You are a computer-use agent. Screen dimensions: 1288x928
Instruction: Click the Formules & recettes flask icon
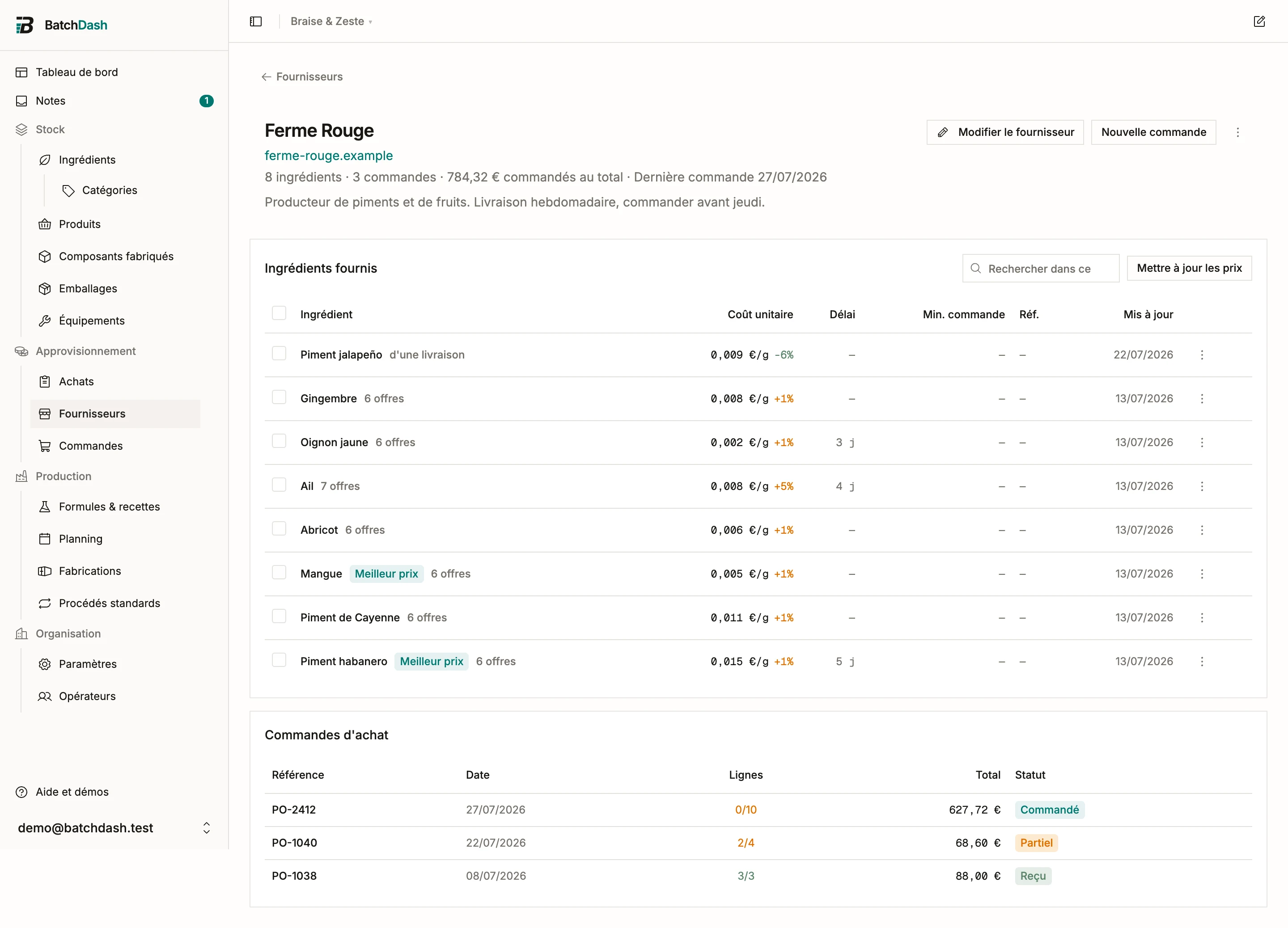(45, 507)
